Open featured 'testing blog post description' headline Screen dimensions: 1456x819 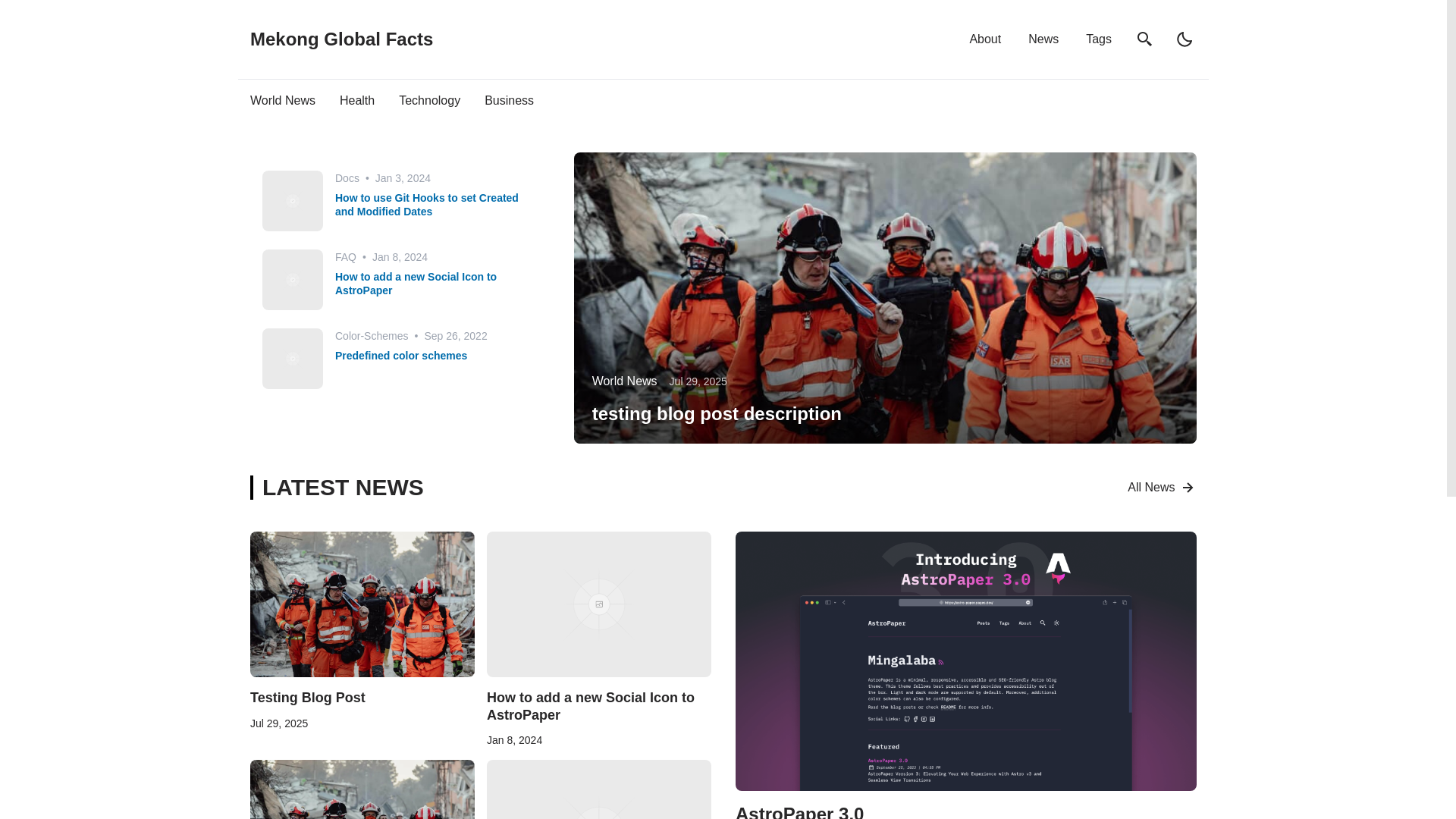pos(717,413)
